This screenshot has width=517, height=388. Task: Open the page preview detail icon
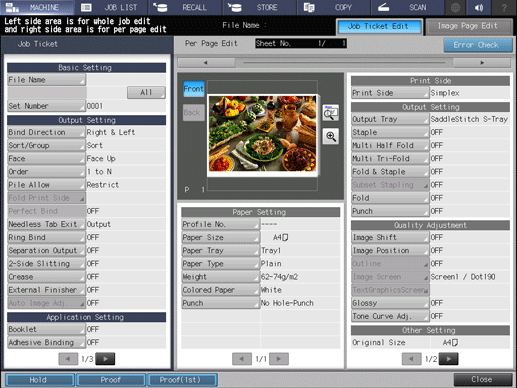[331, 113]
